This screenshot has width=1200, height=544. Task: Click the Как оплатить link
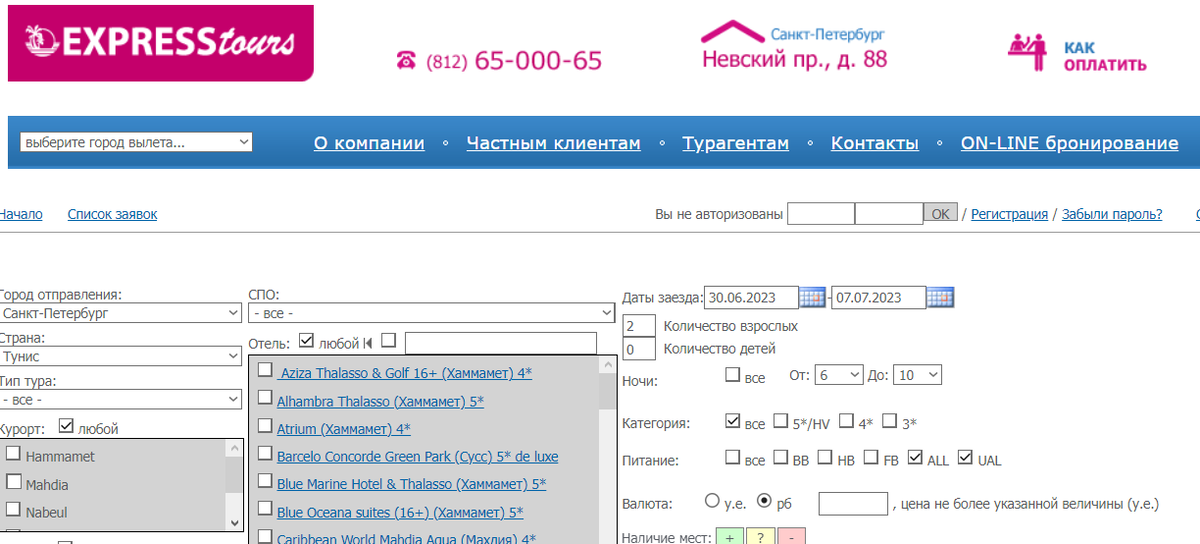pos(1105,56)
